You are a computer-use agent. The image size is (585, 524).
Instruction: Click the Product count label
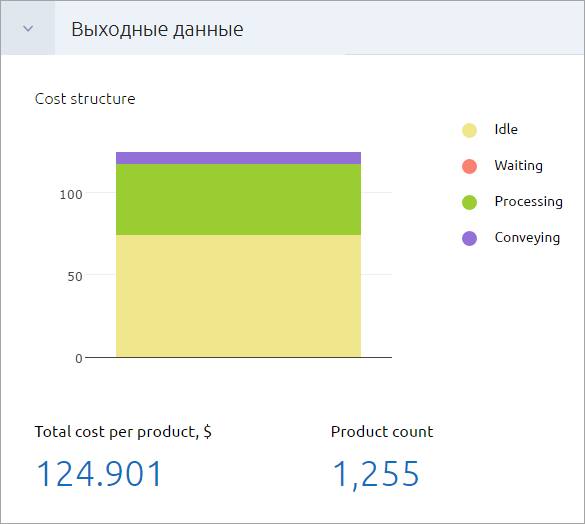point(382,432)
